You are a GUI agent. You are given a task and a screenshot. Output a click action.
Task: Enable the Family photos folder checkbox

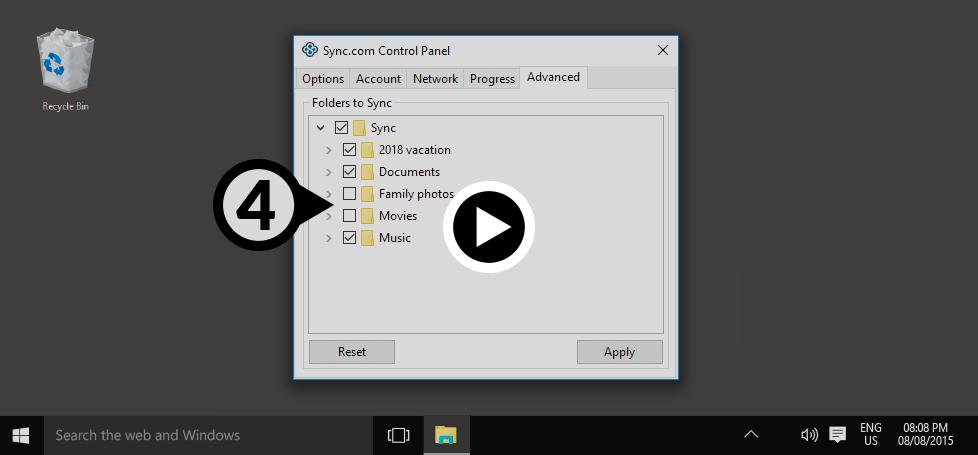(x=349, y=194)
